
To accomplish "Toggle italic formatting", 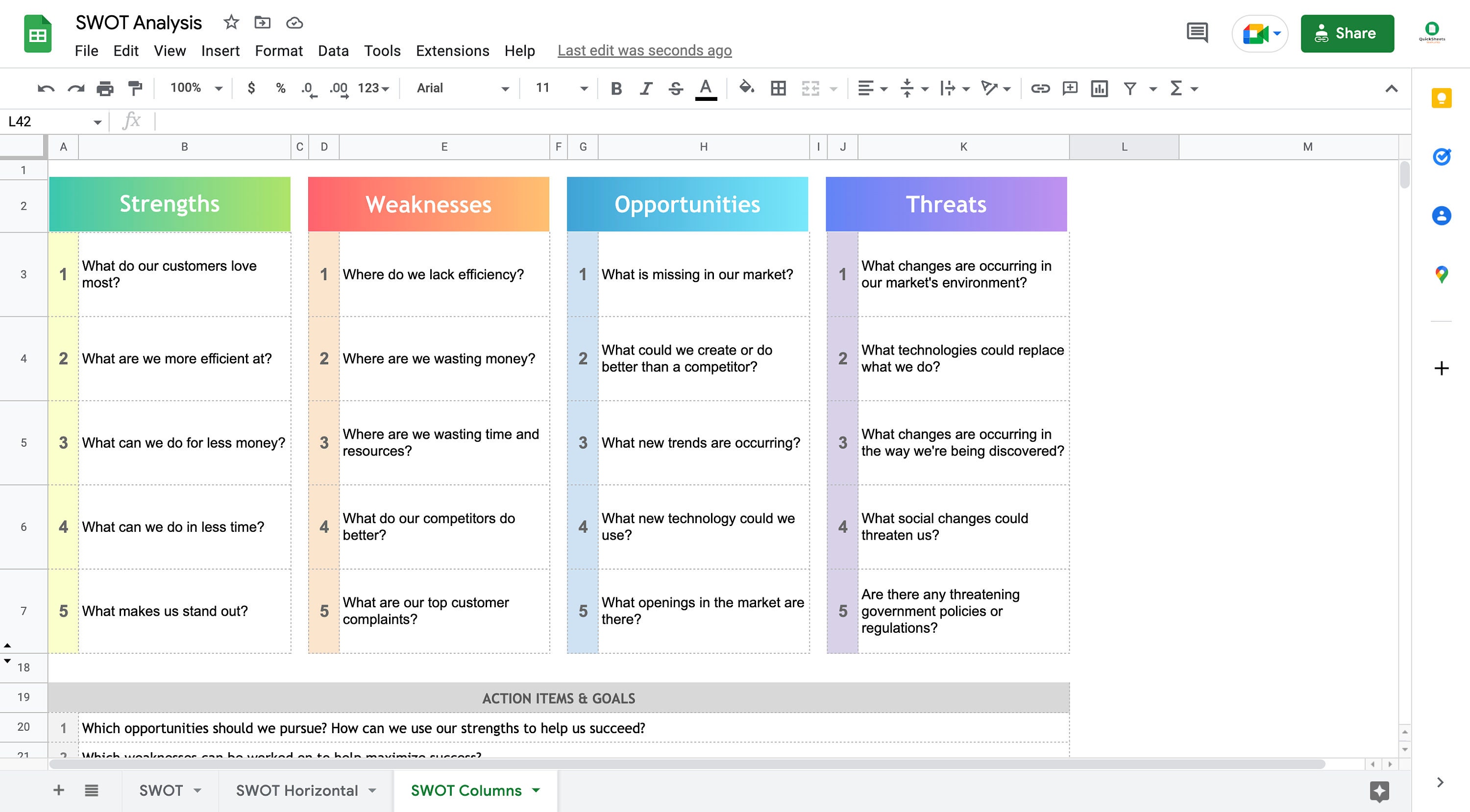I will click(x=645, y=88).
